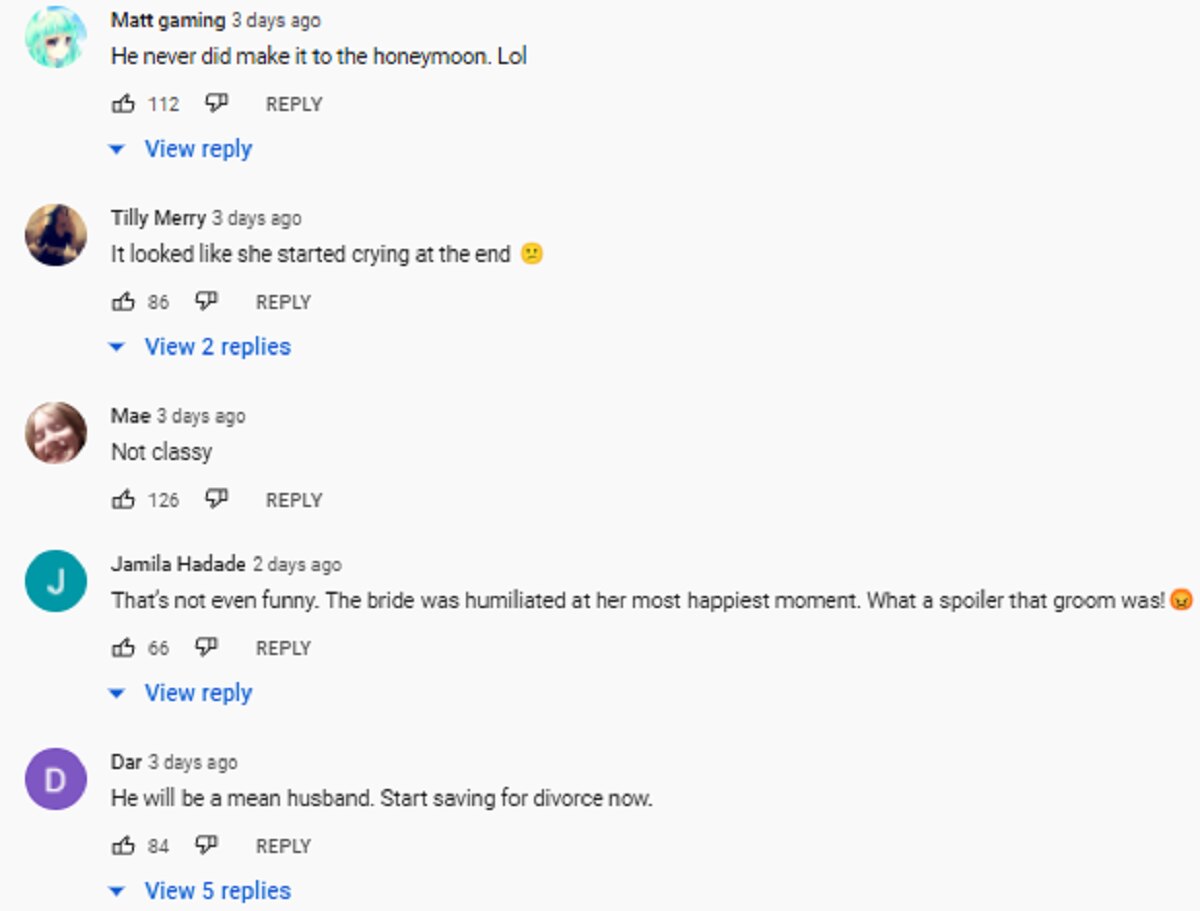Reply to Mae's 'Not classy' comment

point(293,500)
